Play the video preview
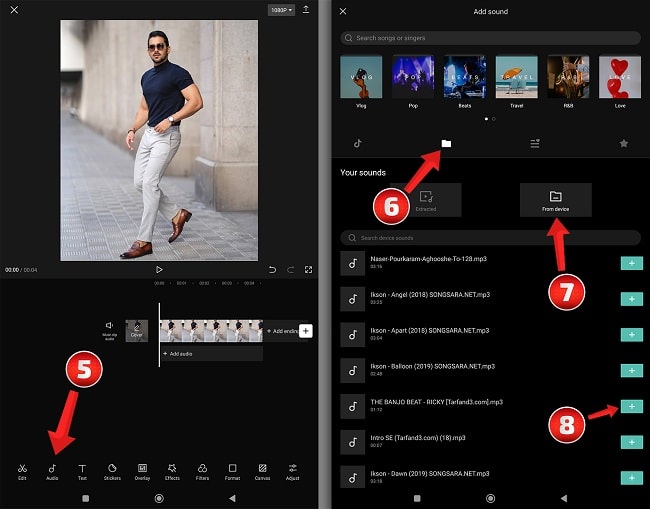The height and width of the screenshot is (509, 650). tap(159, 270)
